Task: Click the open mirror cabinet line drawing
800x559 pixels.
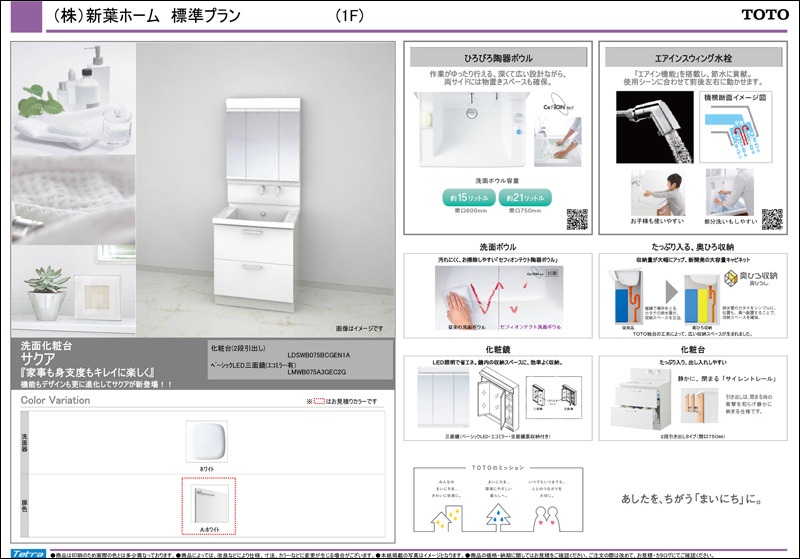Action: [498, 400]
